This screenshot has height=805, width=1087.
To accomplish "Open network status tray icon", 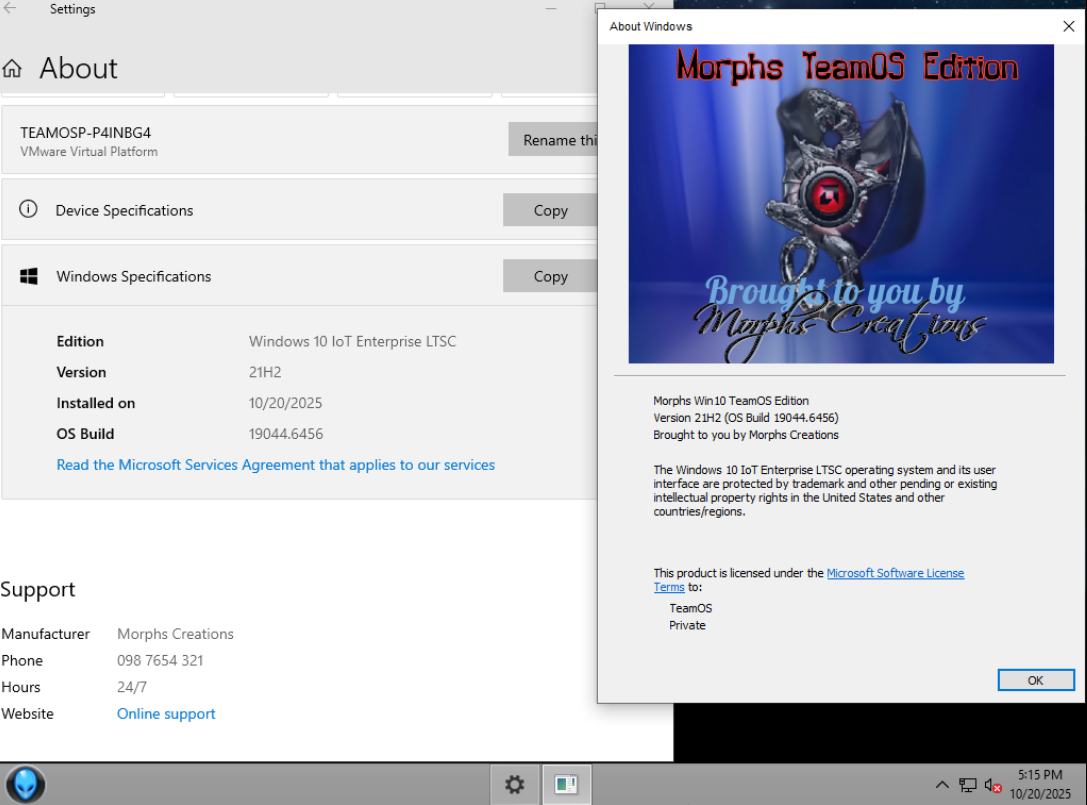I will [x=968, y=785].
